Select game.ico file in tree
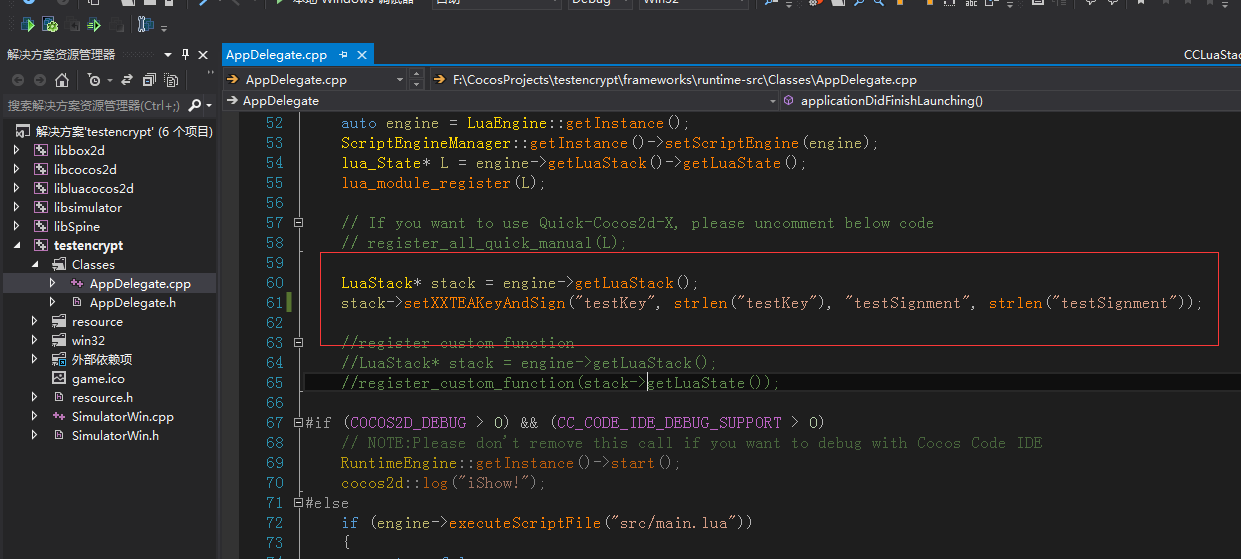Image resolution: width=1241 pixels, height=559 pixels. coord(98,378)
